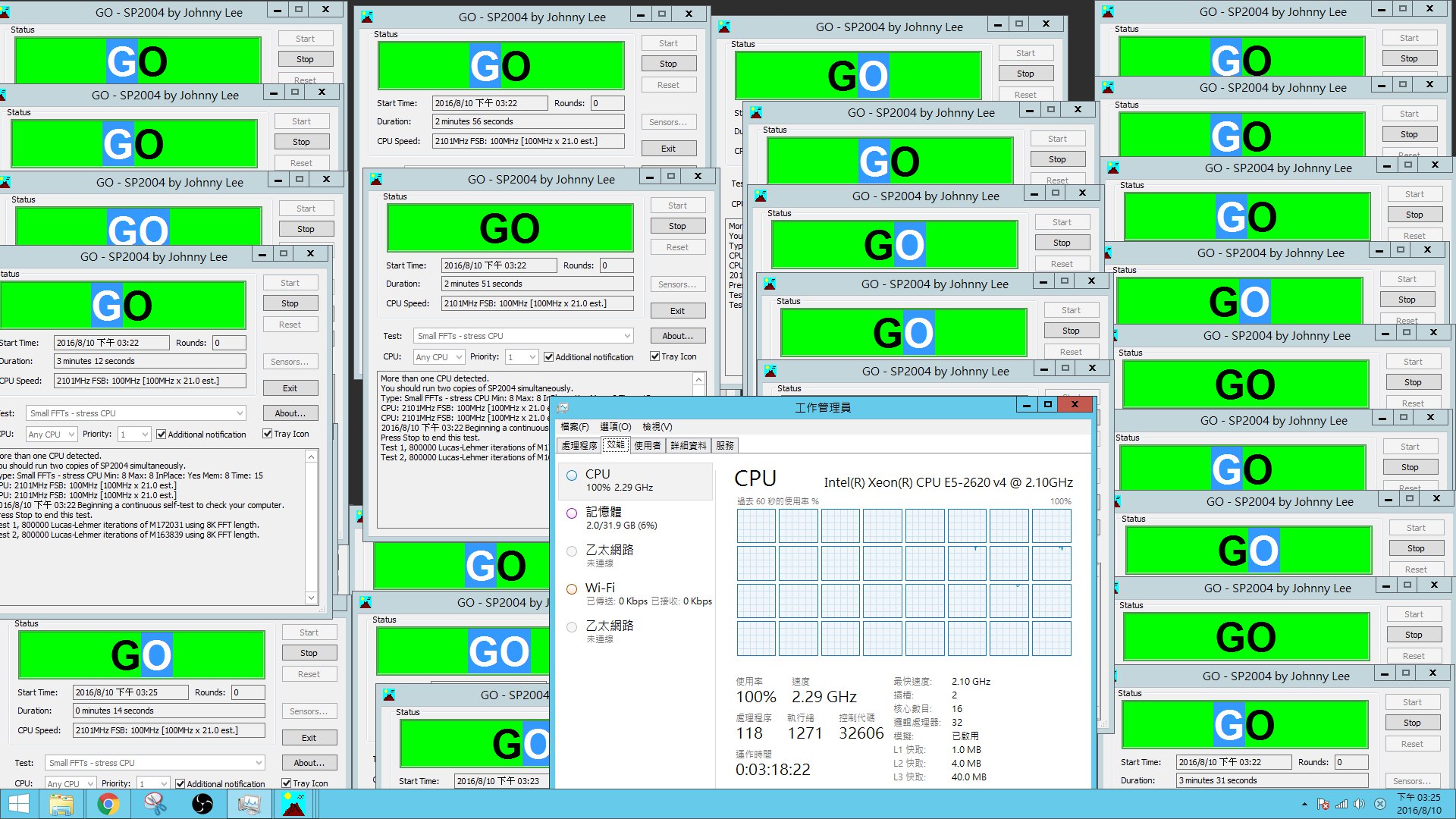1456x819 pixels.
Task: Open File Explorer from the taskbar
Action: click(x=61, y=804)
